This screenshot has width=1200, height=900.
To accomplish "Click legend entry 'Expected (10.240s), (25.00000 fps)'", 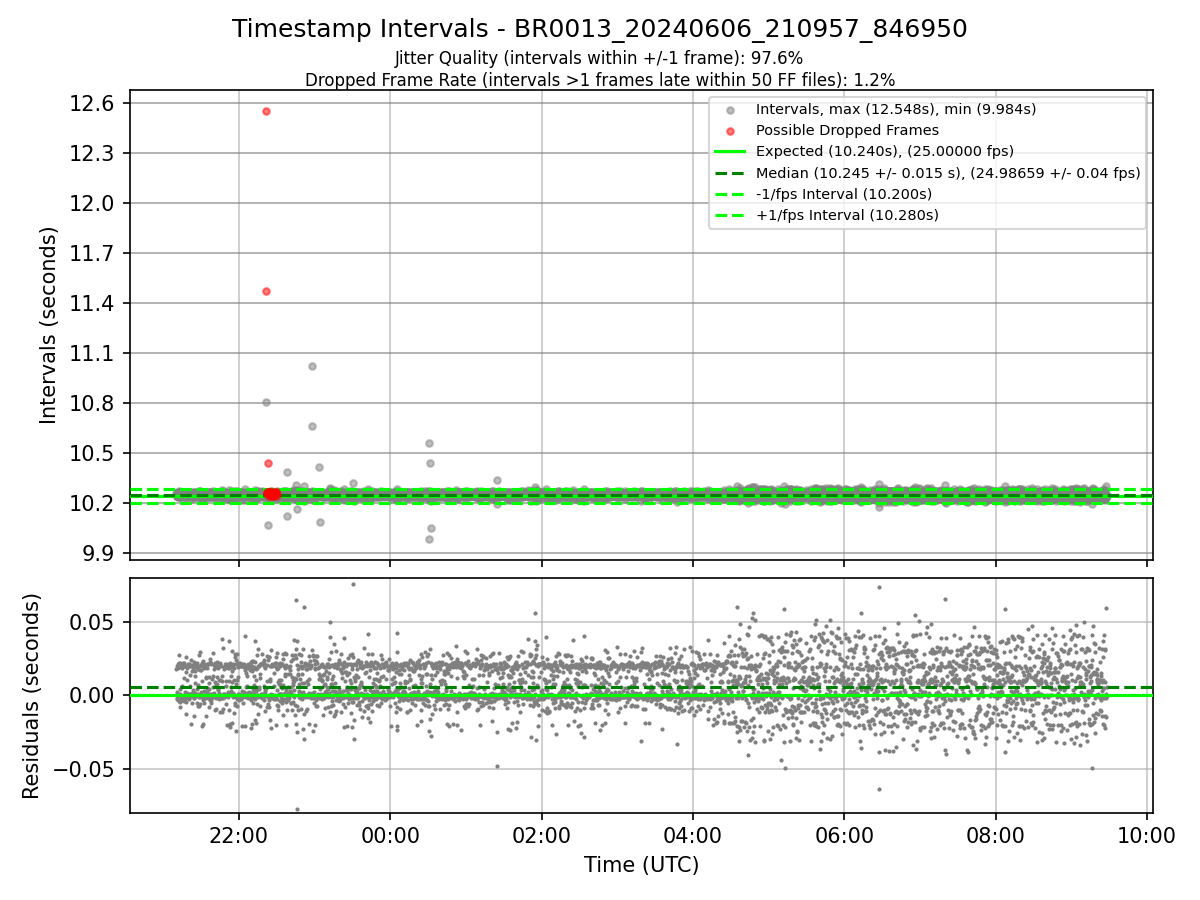I will pyautogui.click(x=885, y=151).
